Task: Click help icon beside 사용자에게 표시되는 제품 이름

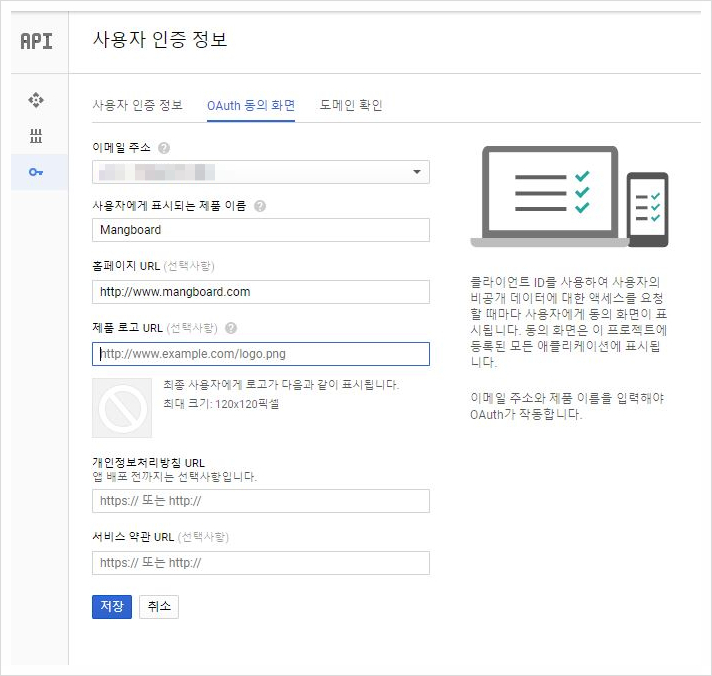Action: click(x=260, y=206)
